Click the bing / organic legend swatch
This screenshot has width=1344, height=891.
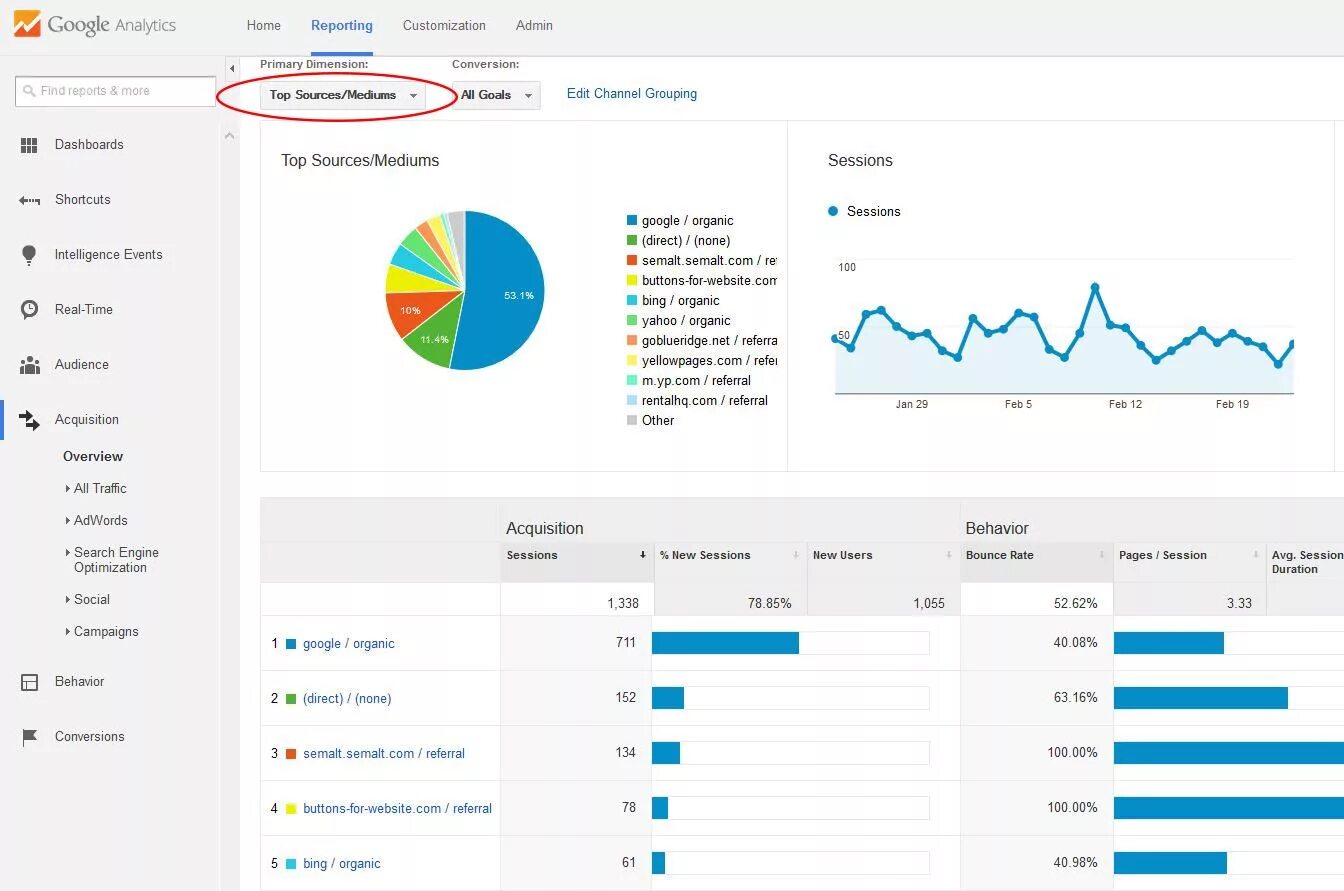point(632,301)
